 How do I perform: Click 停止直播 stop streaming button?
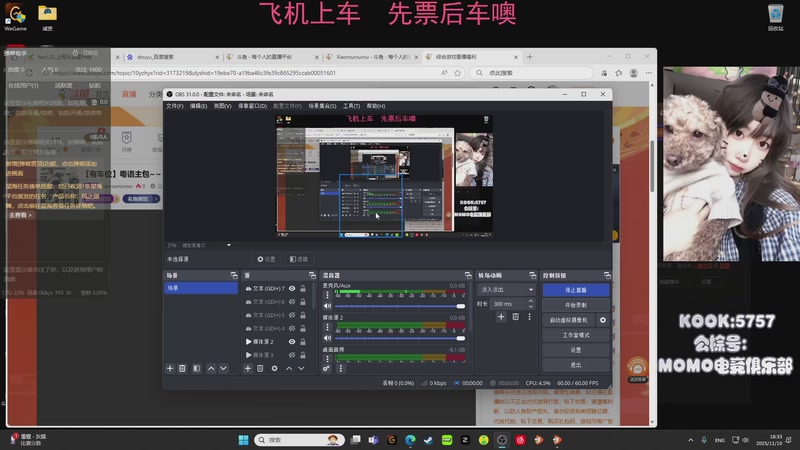point(576,290)
